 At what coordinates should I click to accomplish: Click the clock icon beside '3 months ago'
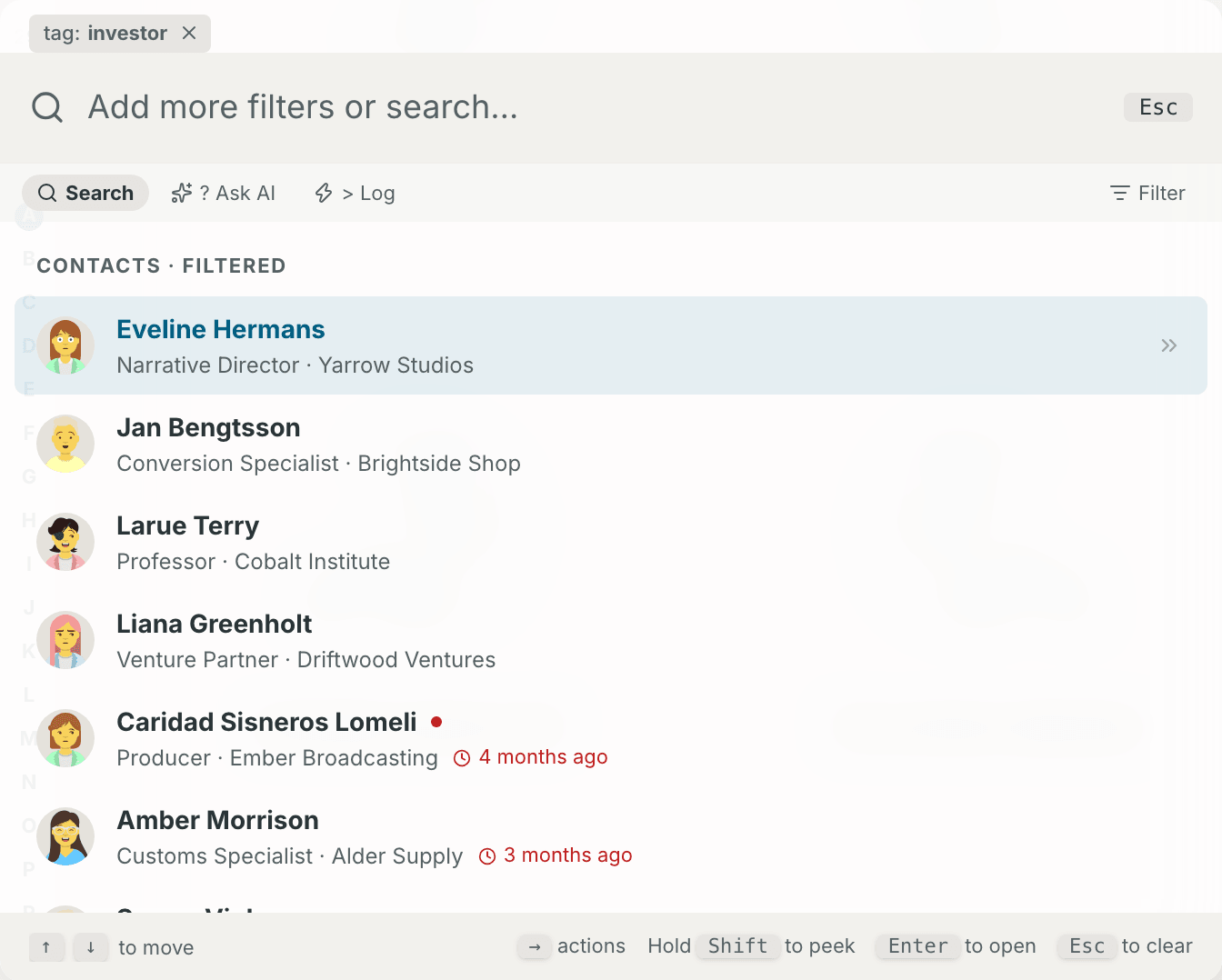[x=487, y=856]
